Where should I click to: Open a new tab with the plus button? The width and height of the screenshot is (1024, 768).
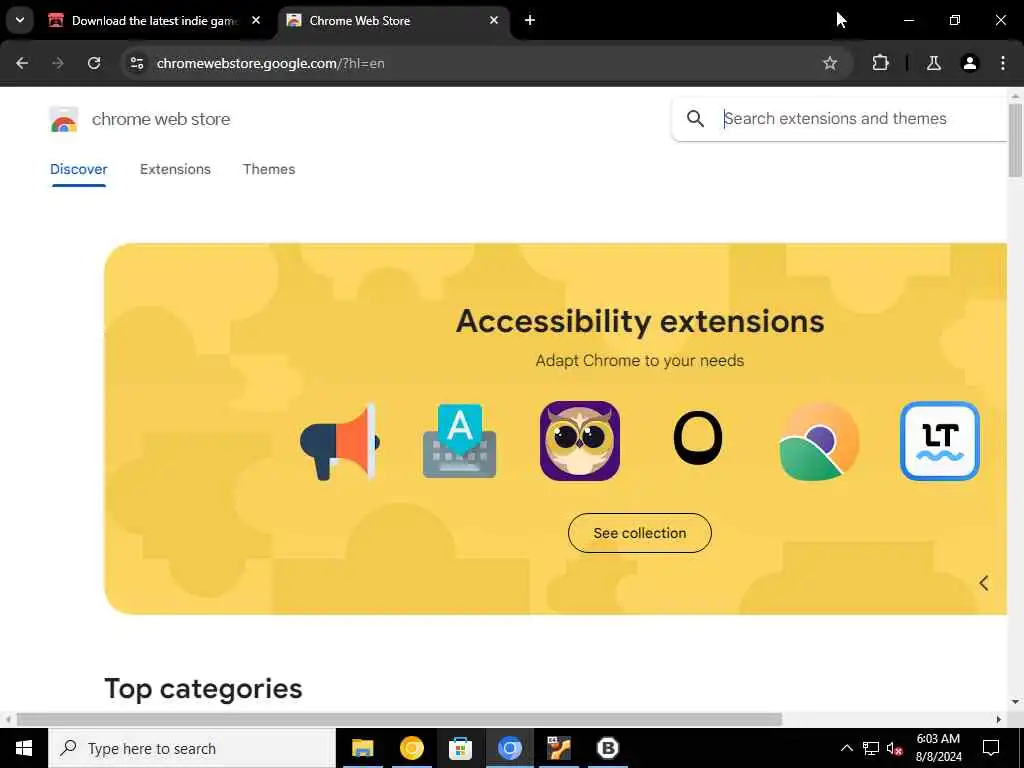(x=530, y=20)
